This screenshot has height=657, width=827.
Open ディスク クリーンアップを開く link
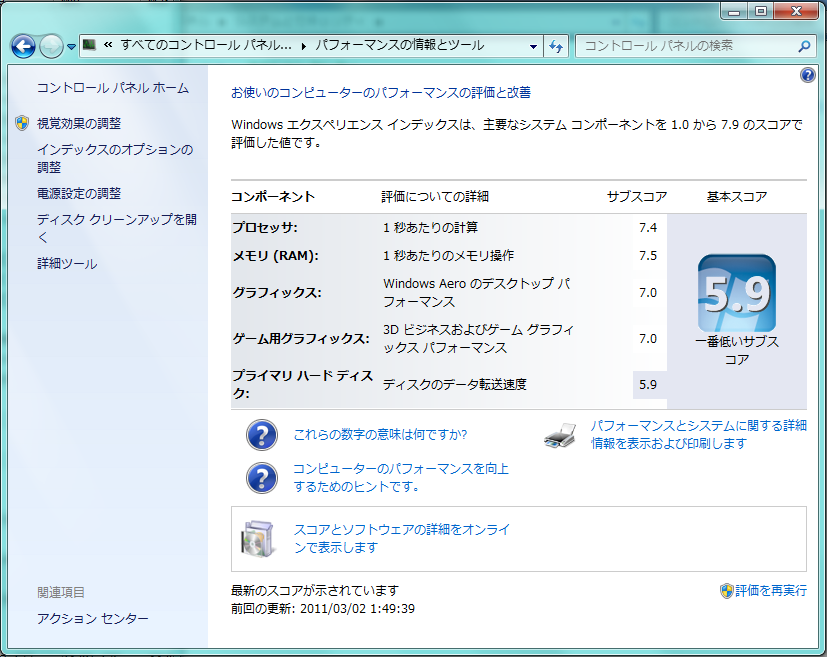coord(117,228)
